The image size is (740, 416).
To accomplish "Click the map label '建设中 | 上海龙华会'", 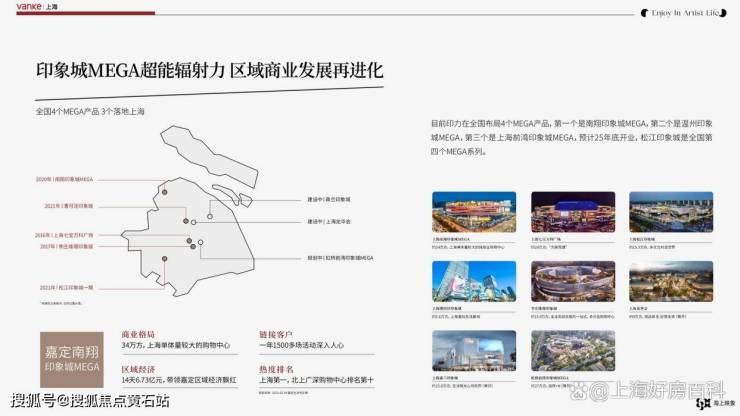I will 329,221.
